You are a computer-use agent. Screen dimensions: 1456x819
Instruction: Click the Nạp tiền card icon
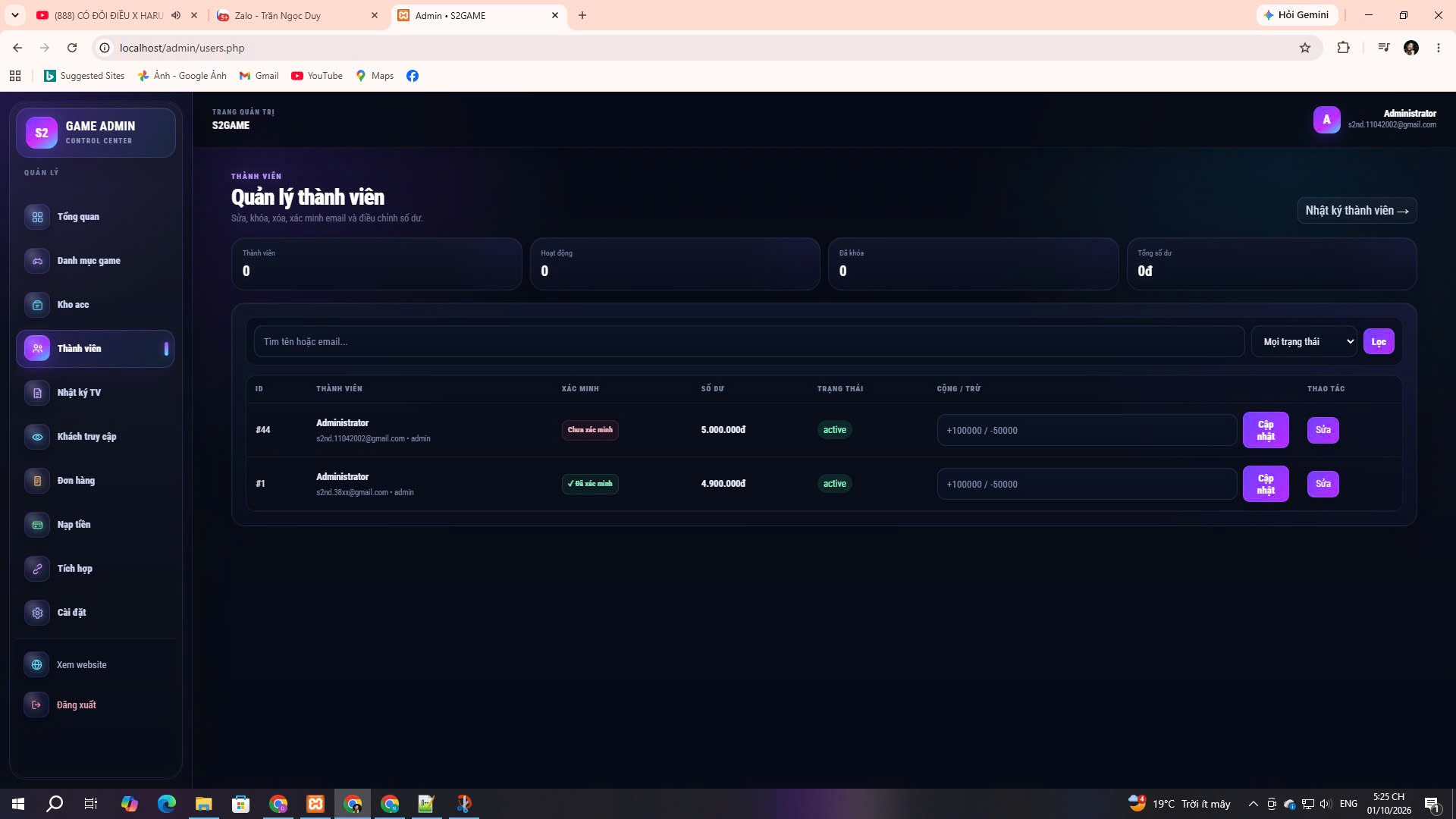coord(37,525)
